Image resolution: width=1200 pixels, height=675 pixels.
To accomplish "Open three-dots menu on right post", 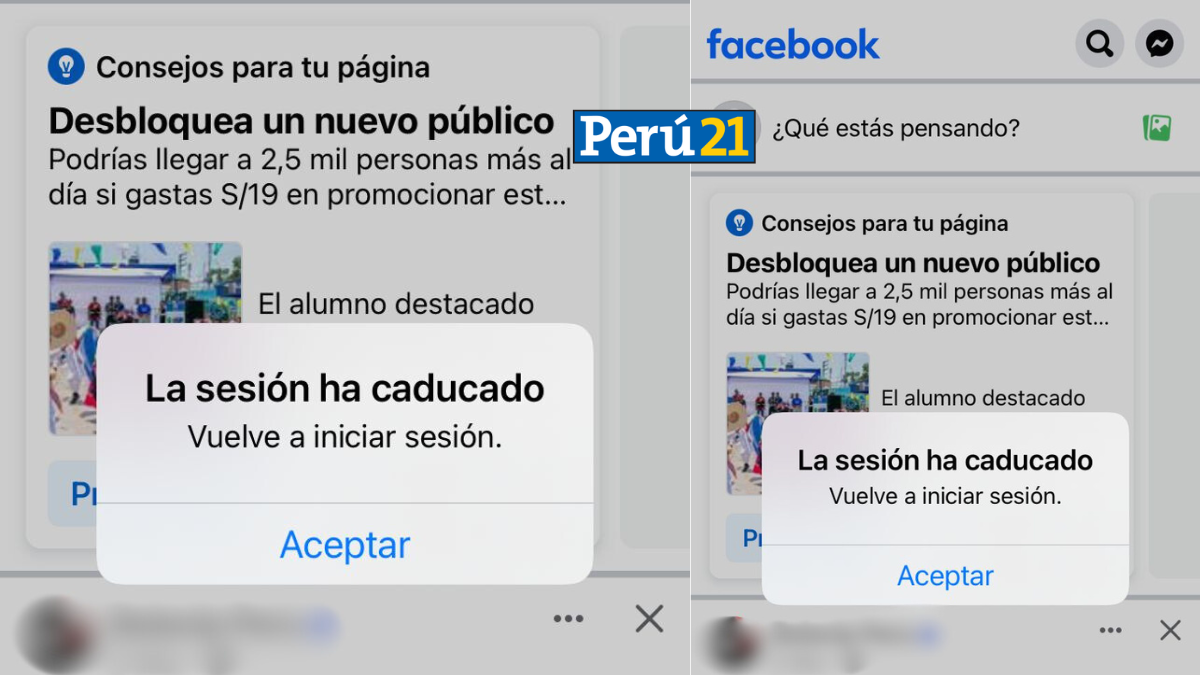I will pyautogui.click(x=1110, y=630).
